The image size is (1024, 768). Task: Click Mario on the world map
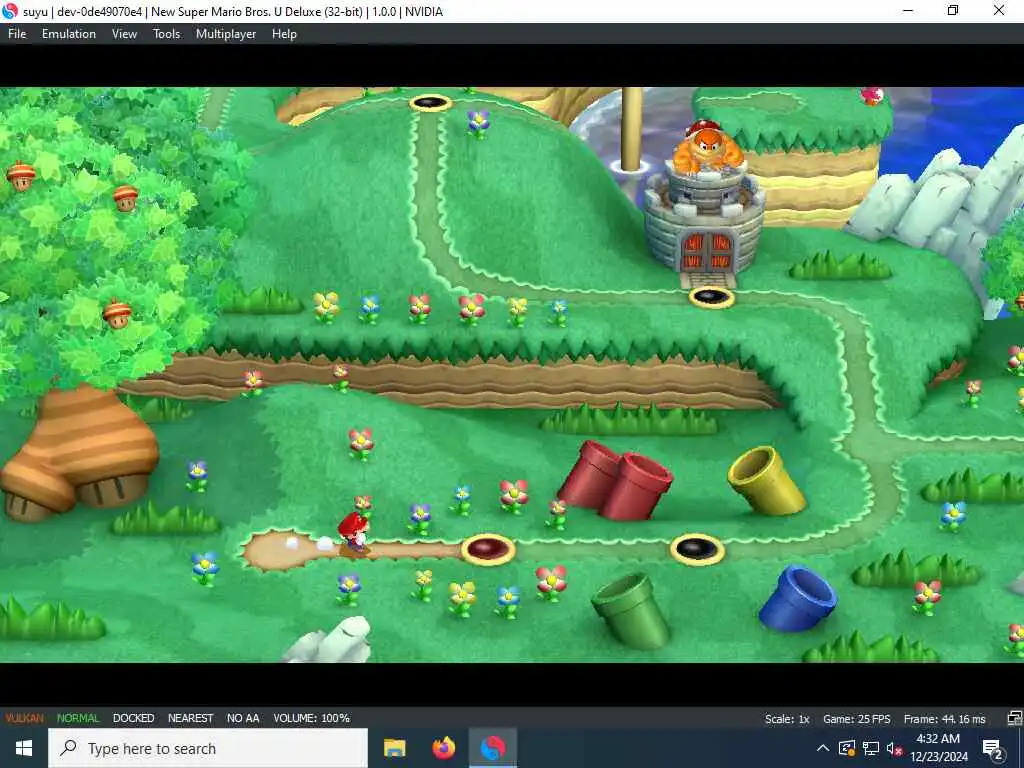353,533
